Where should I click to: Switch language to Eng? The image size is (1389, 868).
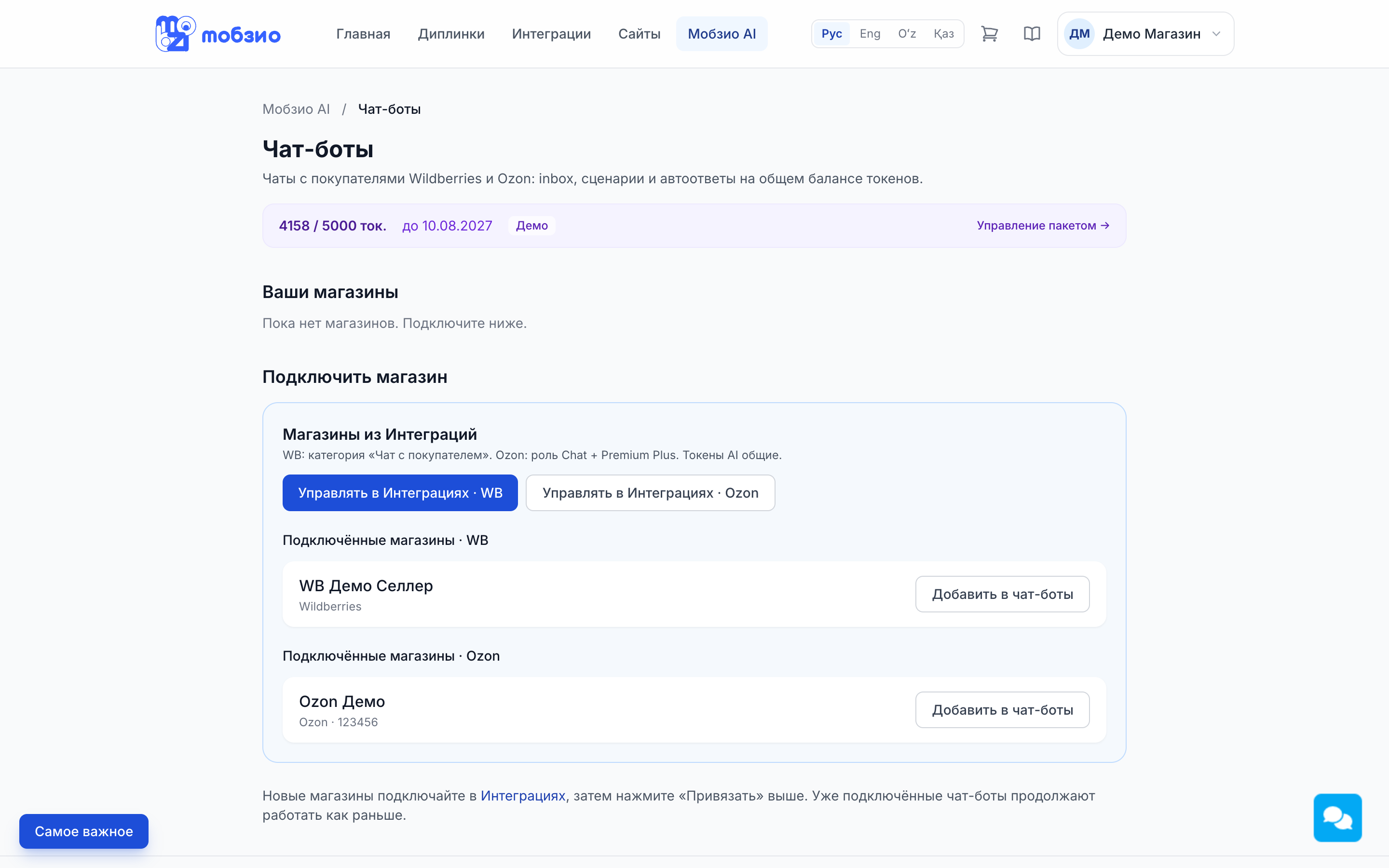870,34
